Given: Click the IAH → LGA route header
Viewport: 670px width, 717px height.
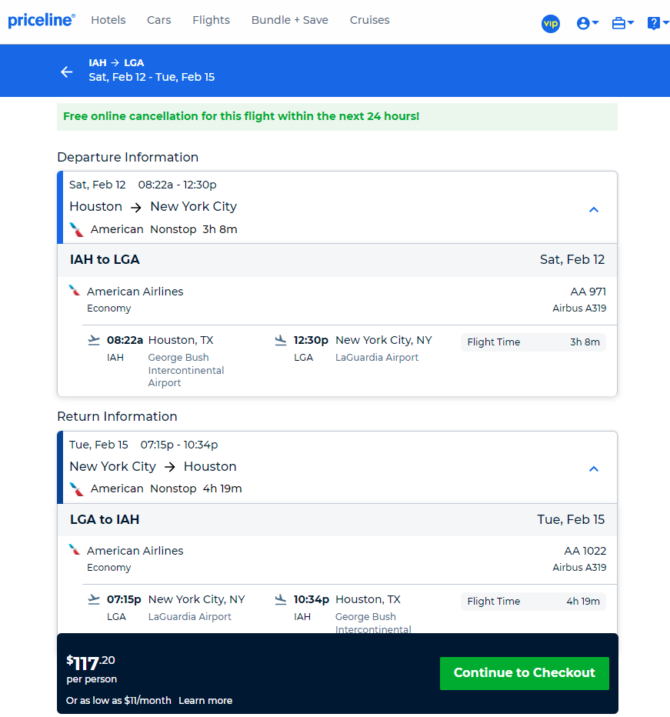Looking at the screenshot, I should click(x=116, y=63).
